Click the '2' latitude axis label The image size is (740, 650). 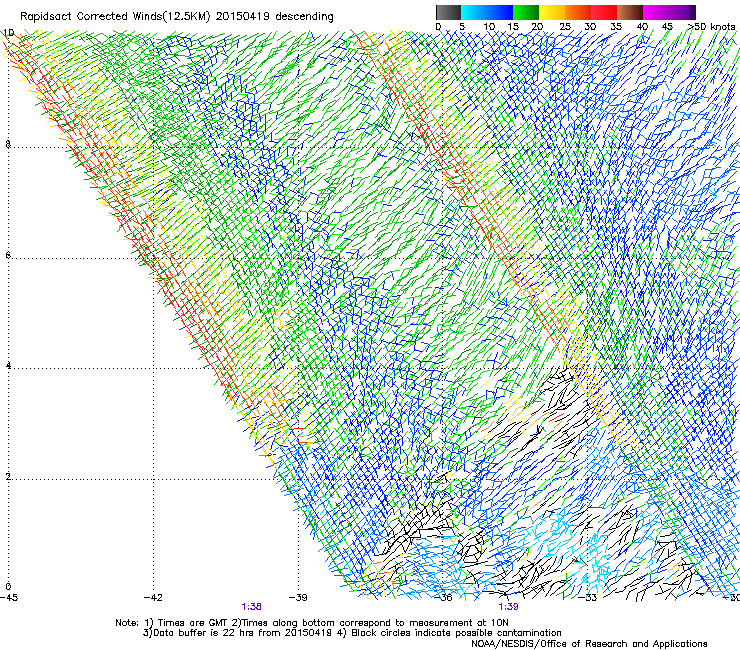pos(8,476)
